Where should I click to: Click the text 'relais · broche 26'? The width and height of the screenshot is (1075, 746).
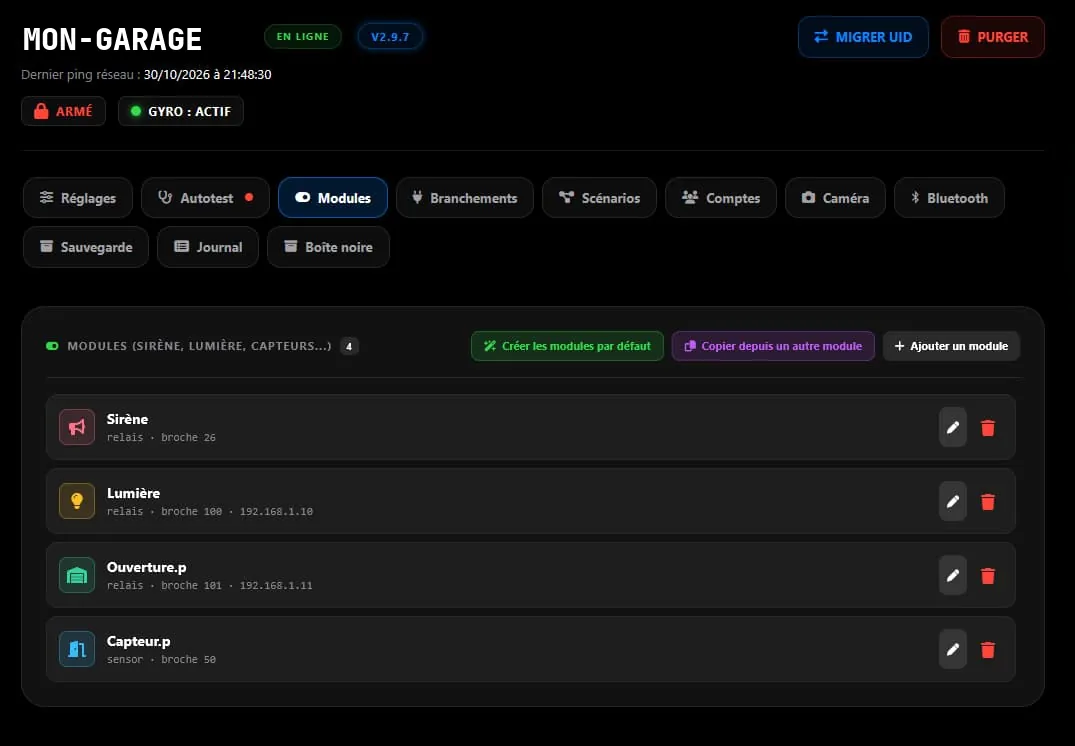[x=161, y=437]
